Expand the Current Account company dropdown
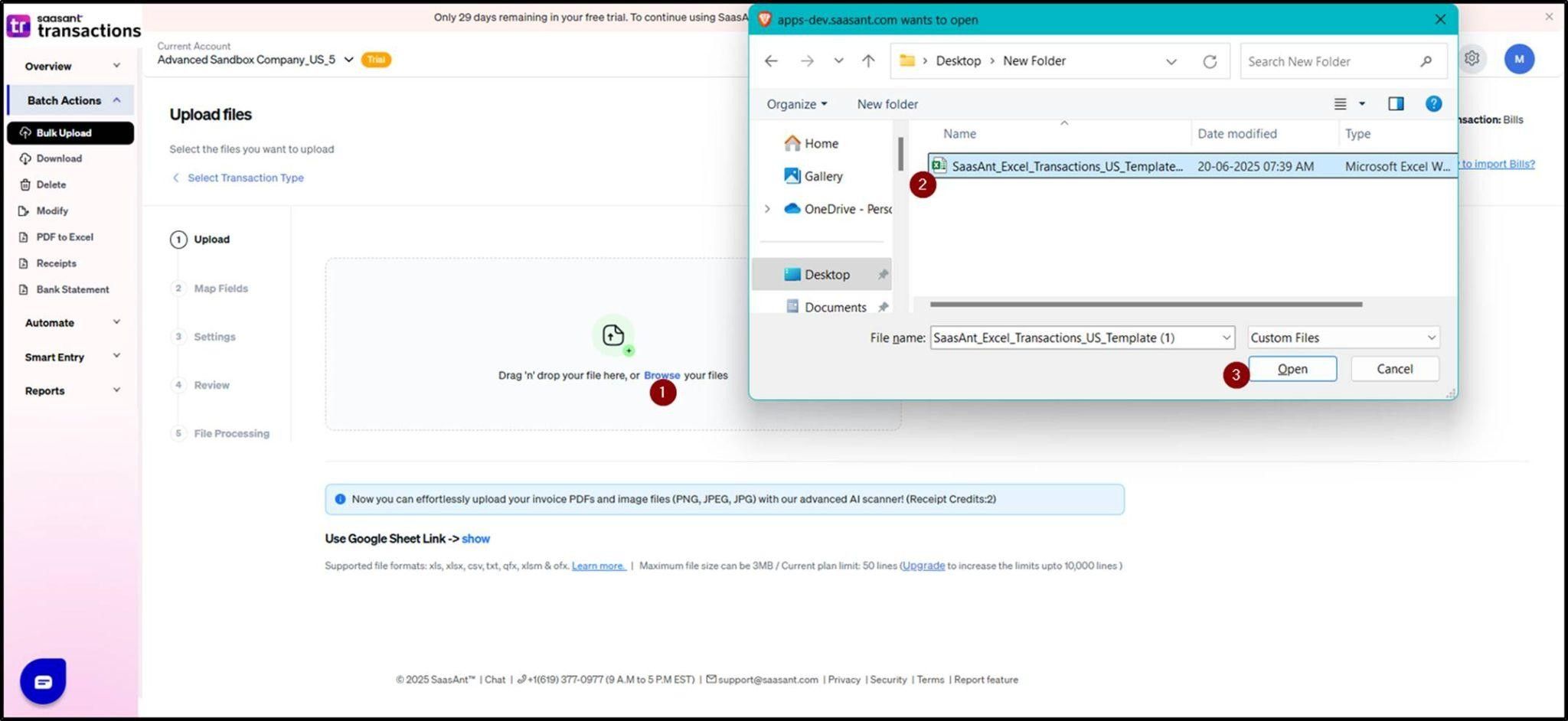 coord(348,60)
